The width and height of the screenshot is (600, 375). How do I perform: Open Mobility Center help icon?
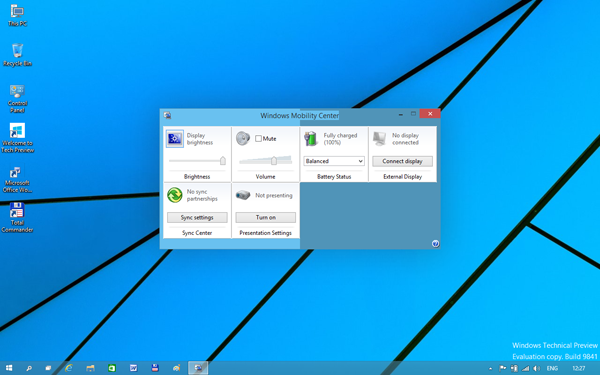click(435, 244)
